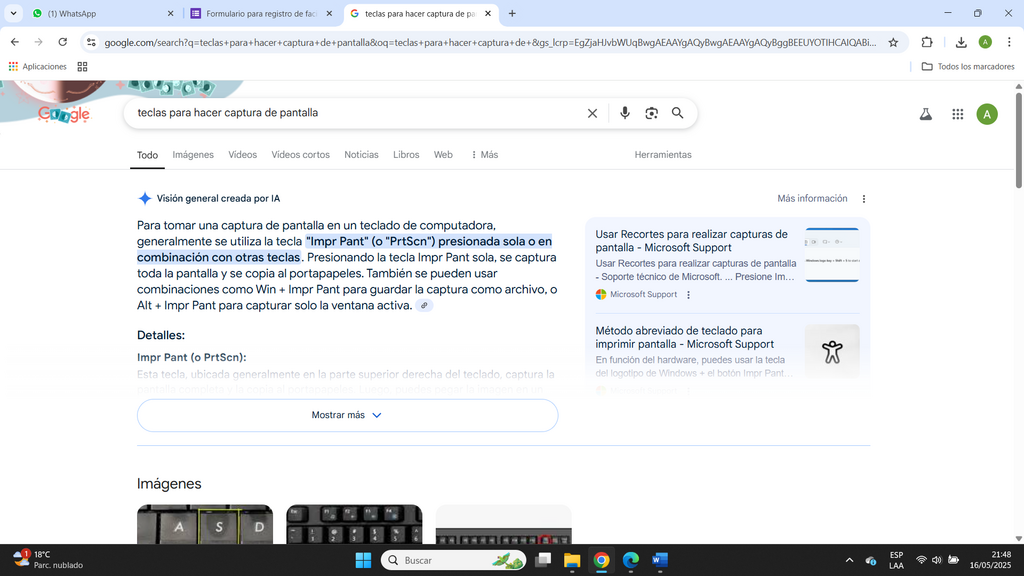Image resolution: width=1024 pixels, height=576 pixels.
Task: Open Herramientas search tools
Action: [663, 155]
